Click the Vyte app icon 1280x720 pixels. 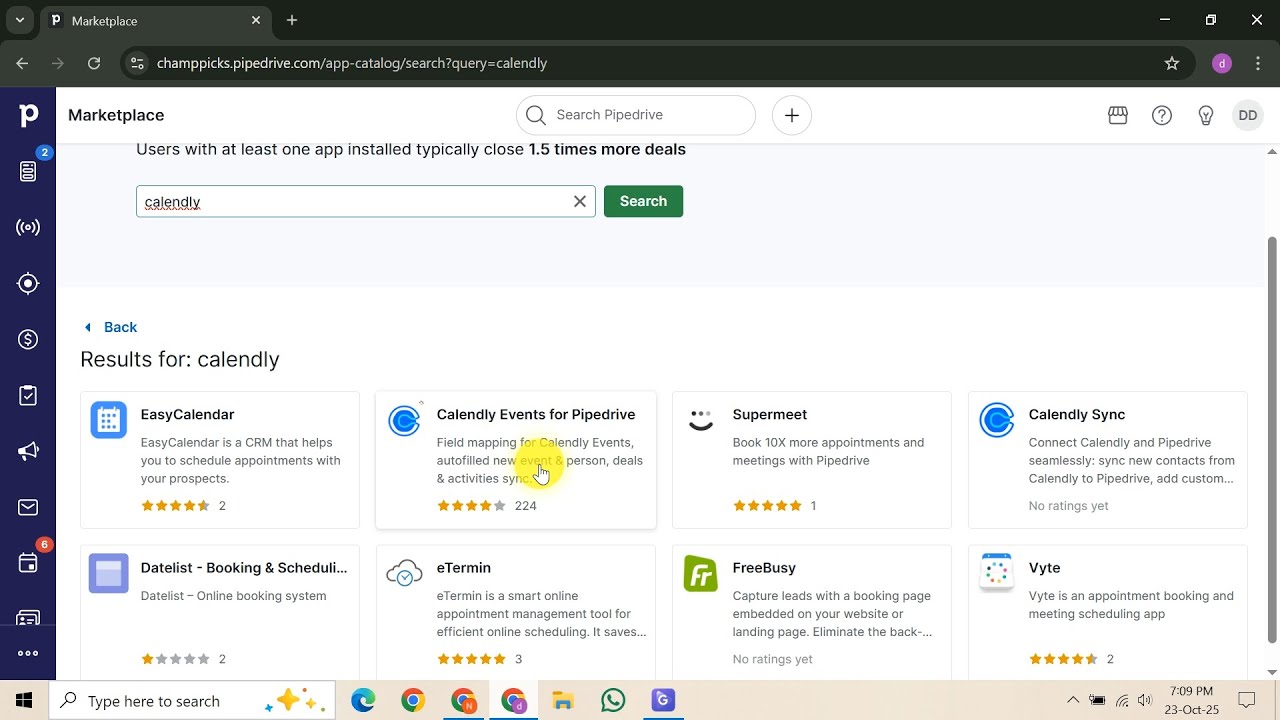click(997, 573)
